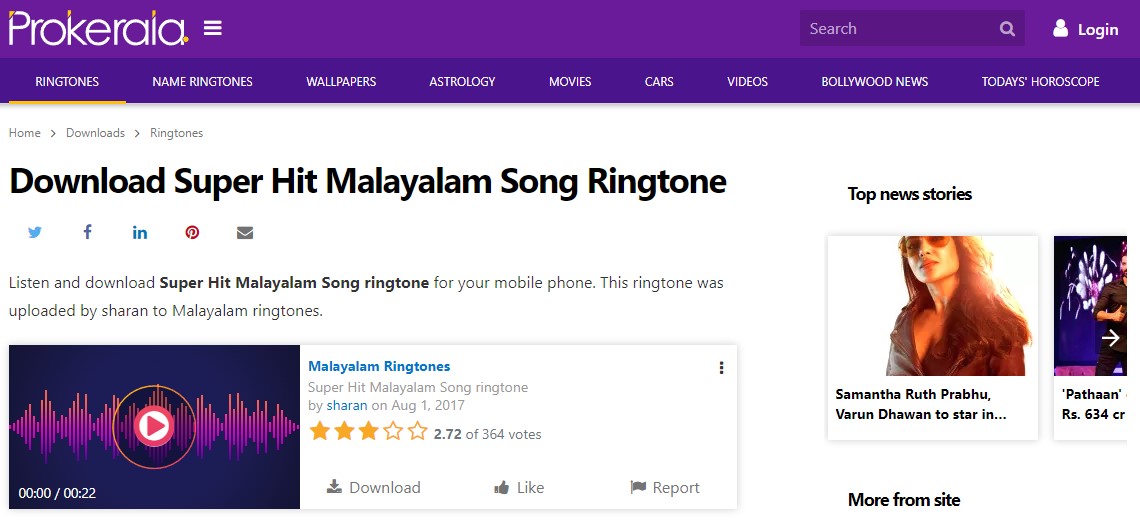Share page on Facebook
This screenshot has width=1140, height=520.
click(x=88, y=232)
